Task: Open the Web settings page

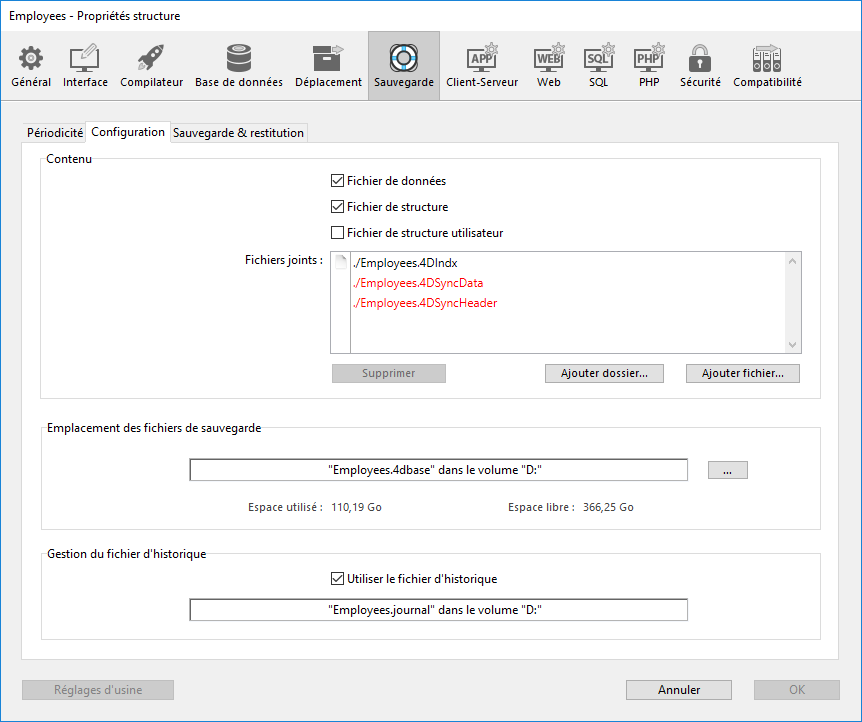Action: 549,66
